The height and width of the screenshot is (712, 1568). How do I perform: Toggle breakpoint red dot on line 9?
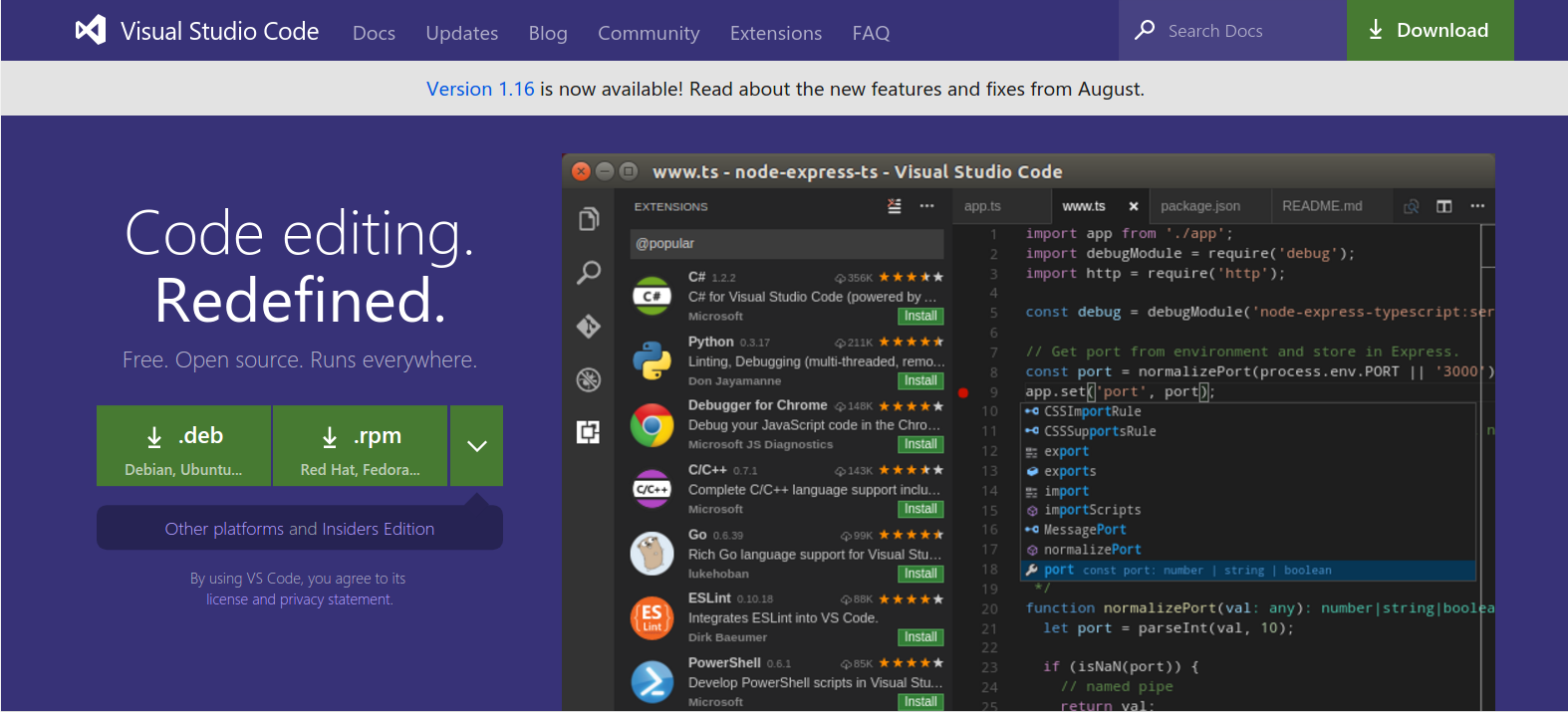963,392
